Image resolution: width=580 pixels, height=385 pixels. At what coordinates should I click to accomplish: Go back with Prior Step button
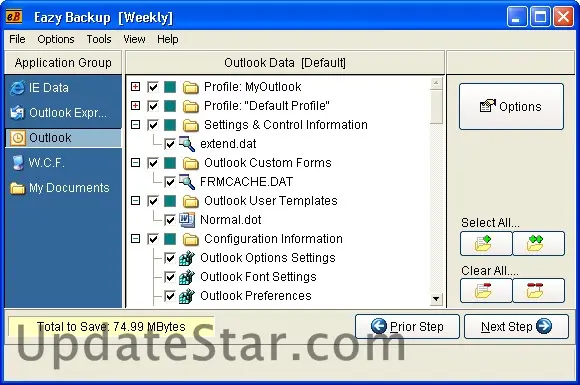(x=407, y=327)
